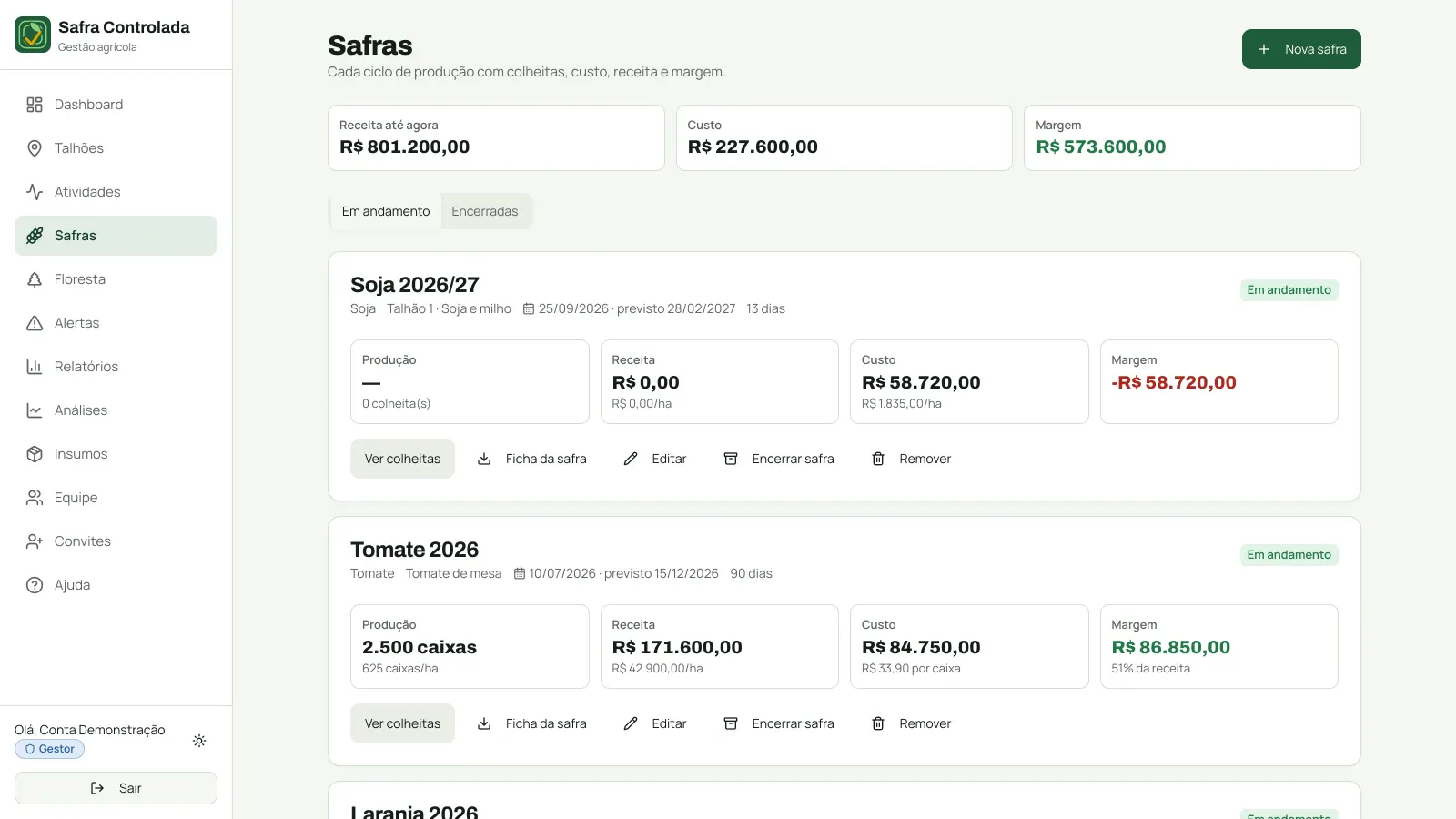Click Em andamento badge on Tomate 2026
This screenshot has height=819, width=1456.
(1289, 555)
